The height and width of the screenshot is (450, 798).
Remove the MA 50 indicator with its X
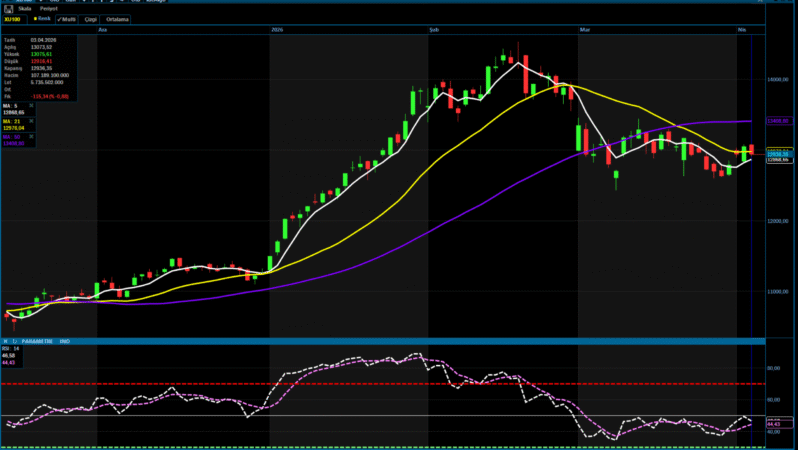[31, 137]
